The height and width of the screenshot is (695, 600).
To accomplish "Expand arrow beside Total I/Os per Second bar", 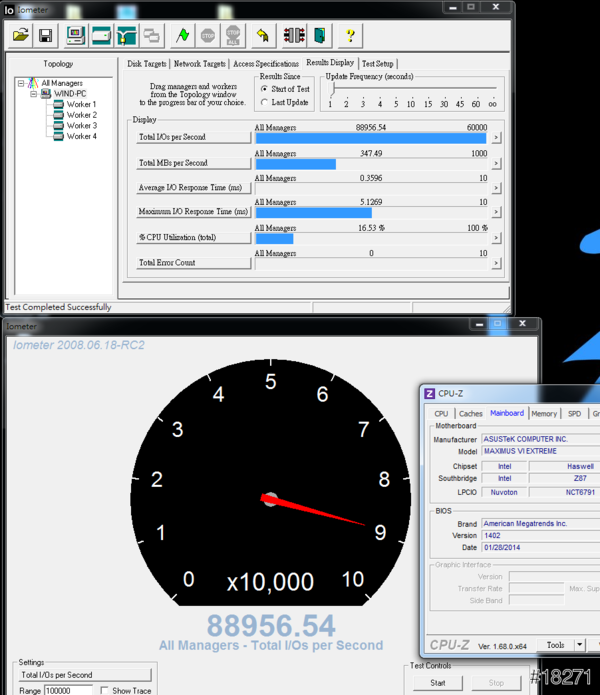I will coord(497,137).
